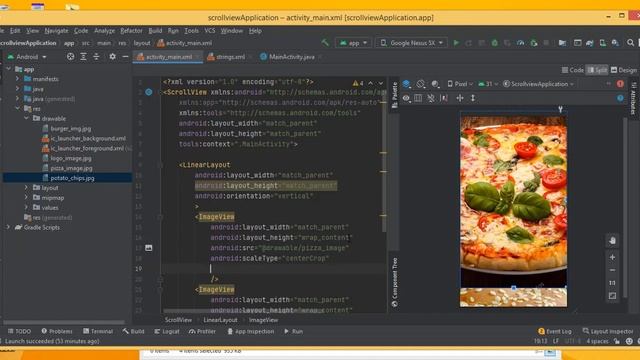Toggle the view options eye icon
The width and height of the screenshot is (640, 360).
click(x=406, y=98)
